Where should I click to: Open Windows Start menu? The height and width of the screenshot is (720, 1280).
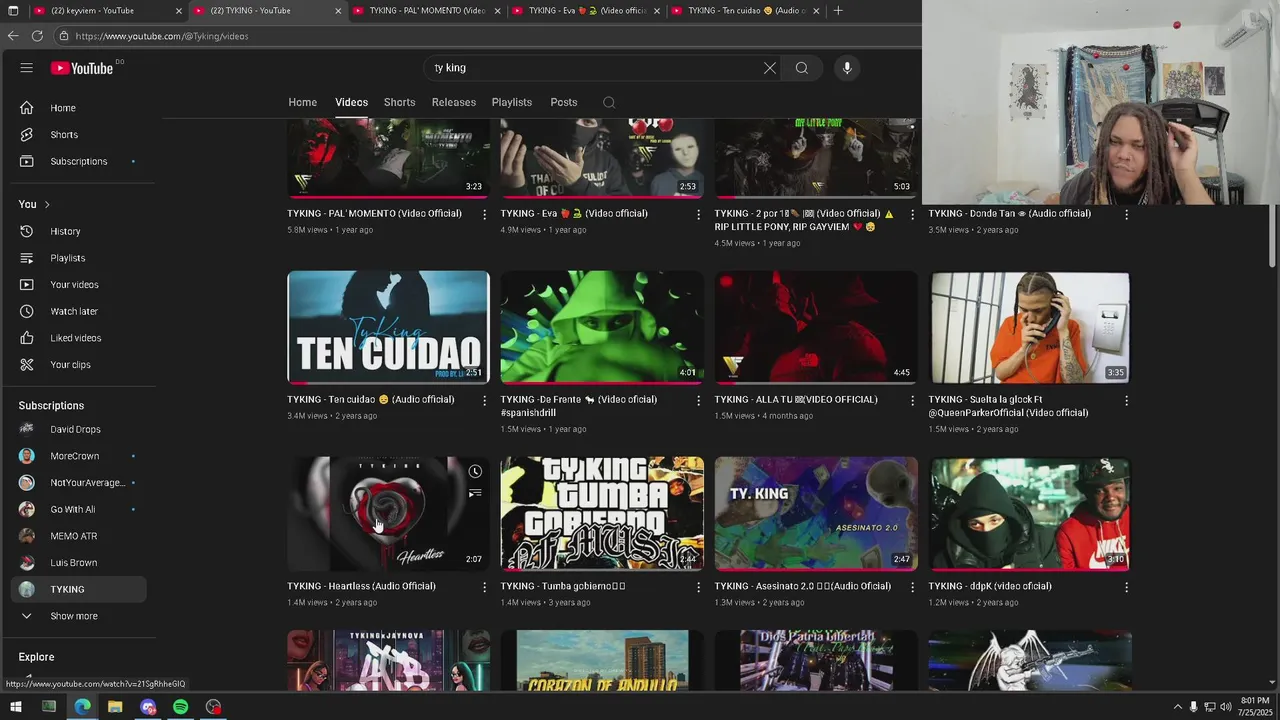pyautogui.click(x=15, y=707)
